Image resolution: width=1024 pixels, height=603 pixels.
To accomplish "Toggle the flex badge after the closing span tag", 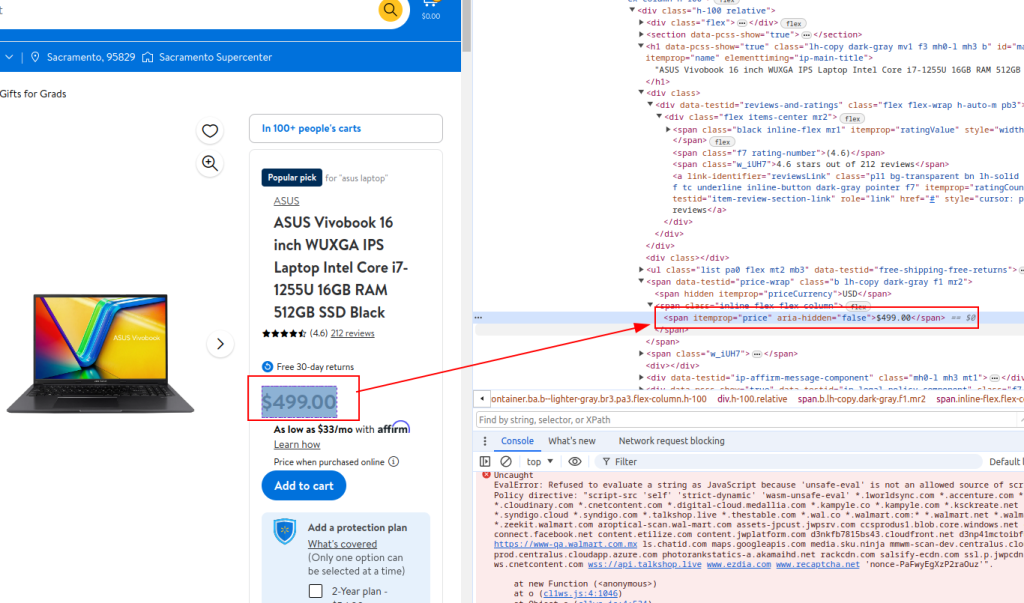I will [x=722, y=142].
